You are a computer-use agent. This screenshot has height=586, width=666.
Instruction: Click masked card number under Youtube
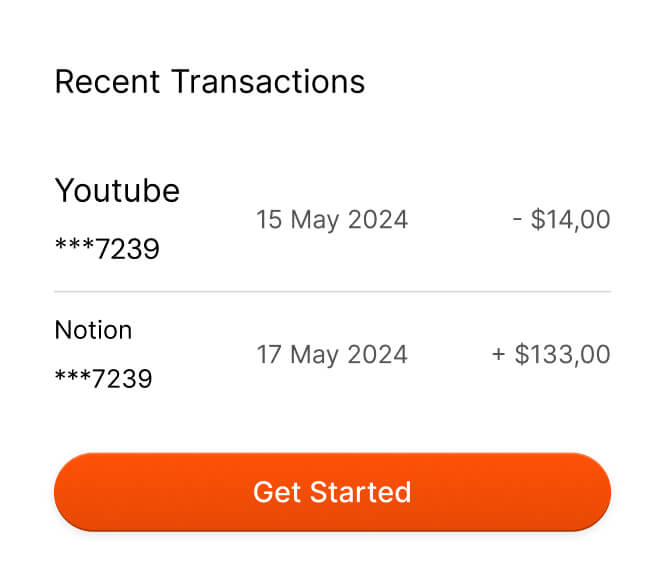(107, 248)
